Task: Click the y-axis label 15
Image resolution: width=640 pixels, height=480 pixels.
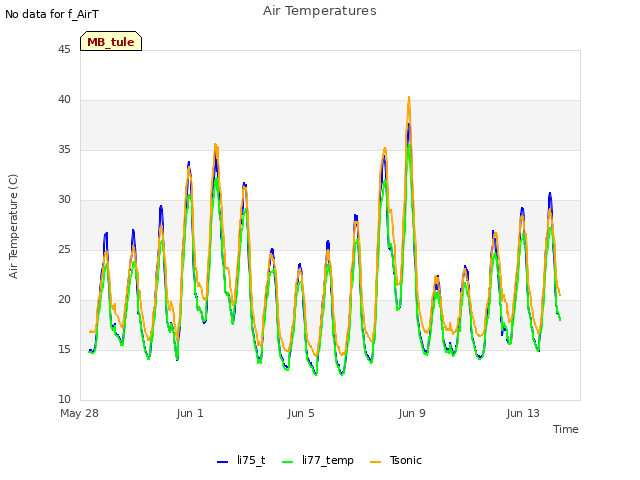Action: tap(64, 349)
